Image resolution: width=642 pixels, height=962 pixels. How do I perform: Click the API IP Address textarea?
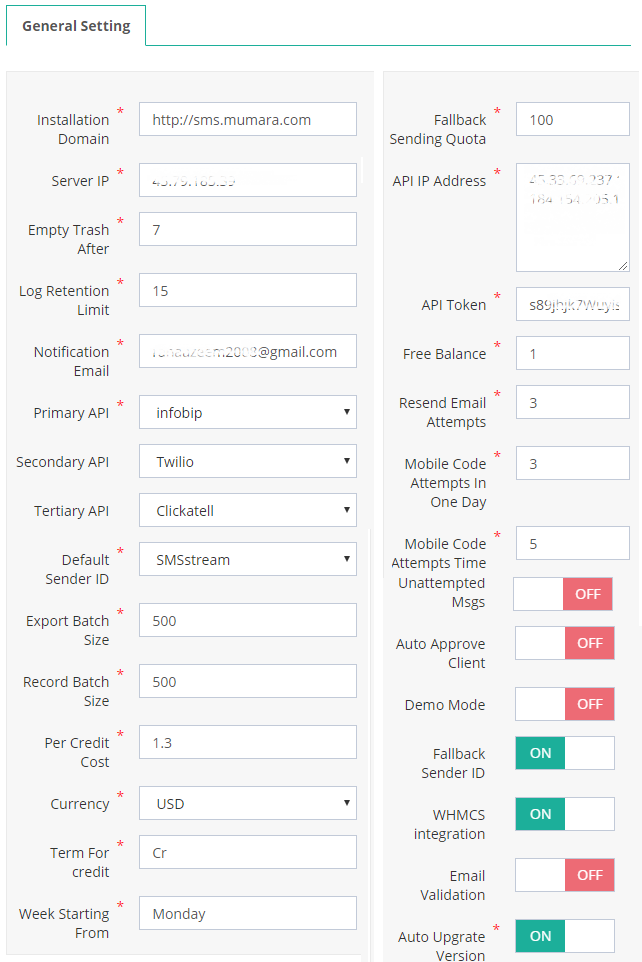pos(572,218)
